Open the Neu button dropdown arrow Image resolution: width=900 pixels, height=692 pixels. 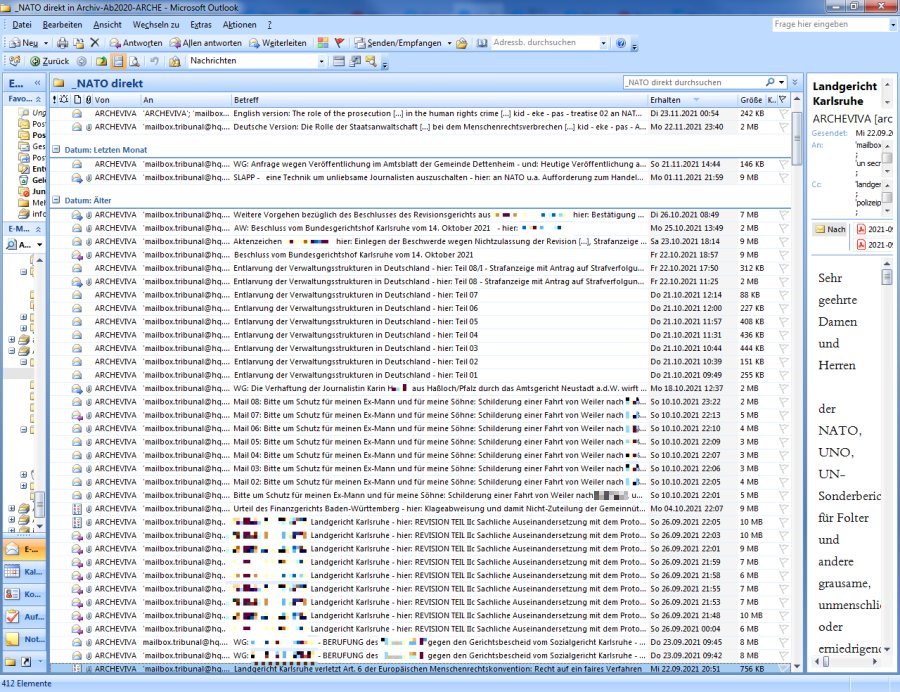(x=46, y=43)
